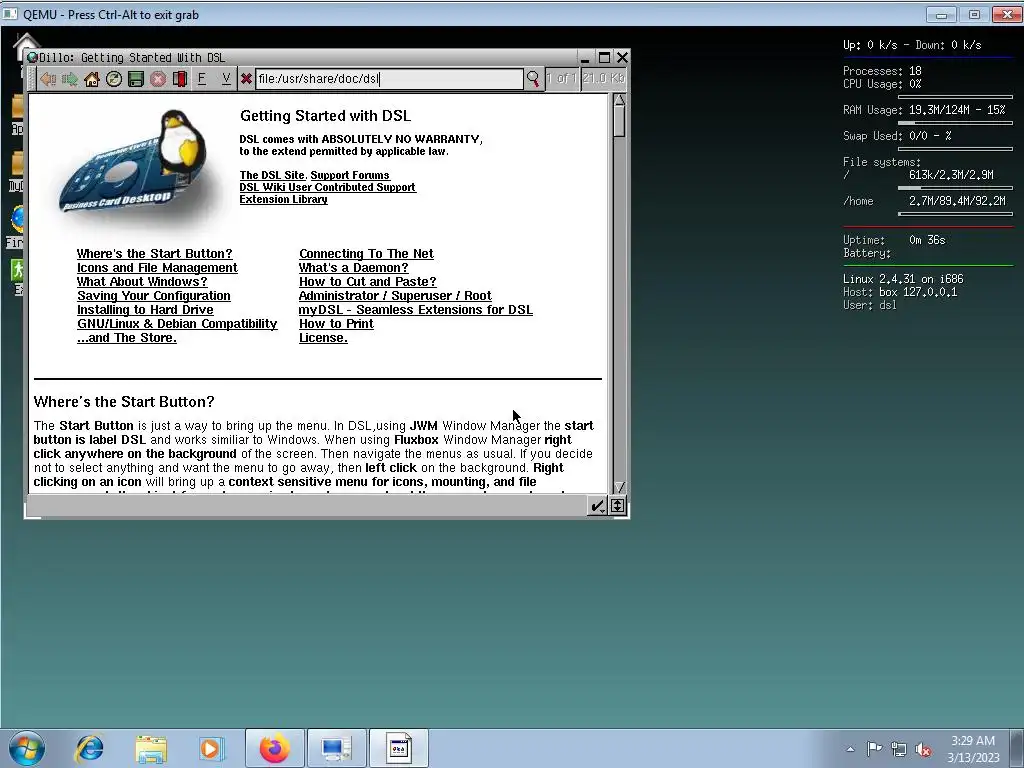Click the Dillo window title bar text
The height and width of the screenshot is (768, 1024).
coord(132,57)
